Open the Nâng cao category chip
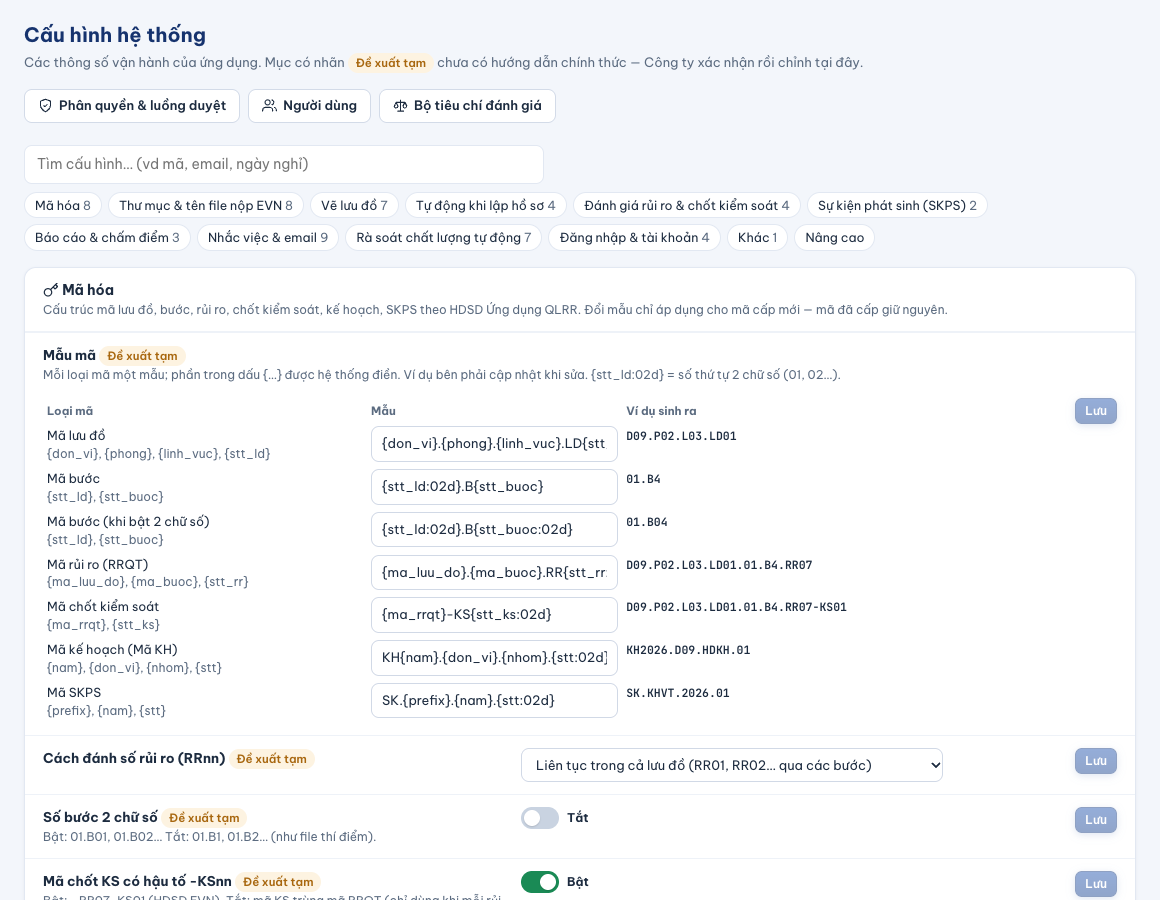 coord(834,237)
